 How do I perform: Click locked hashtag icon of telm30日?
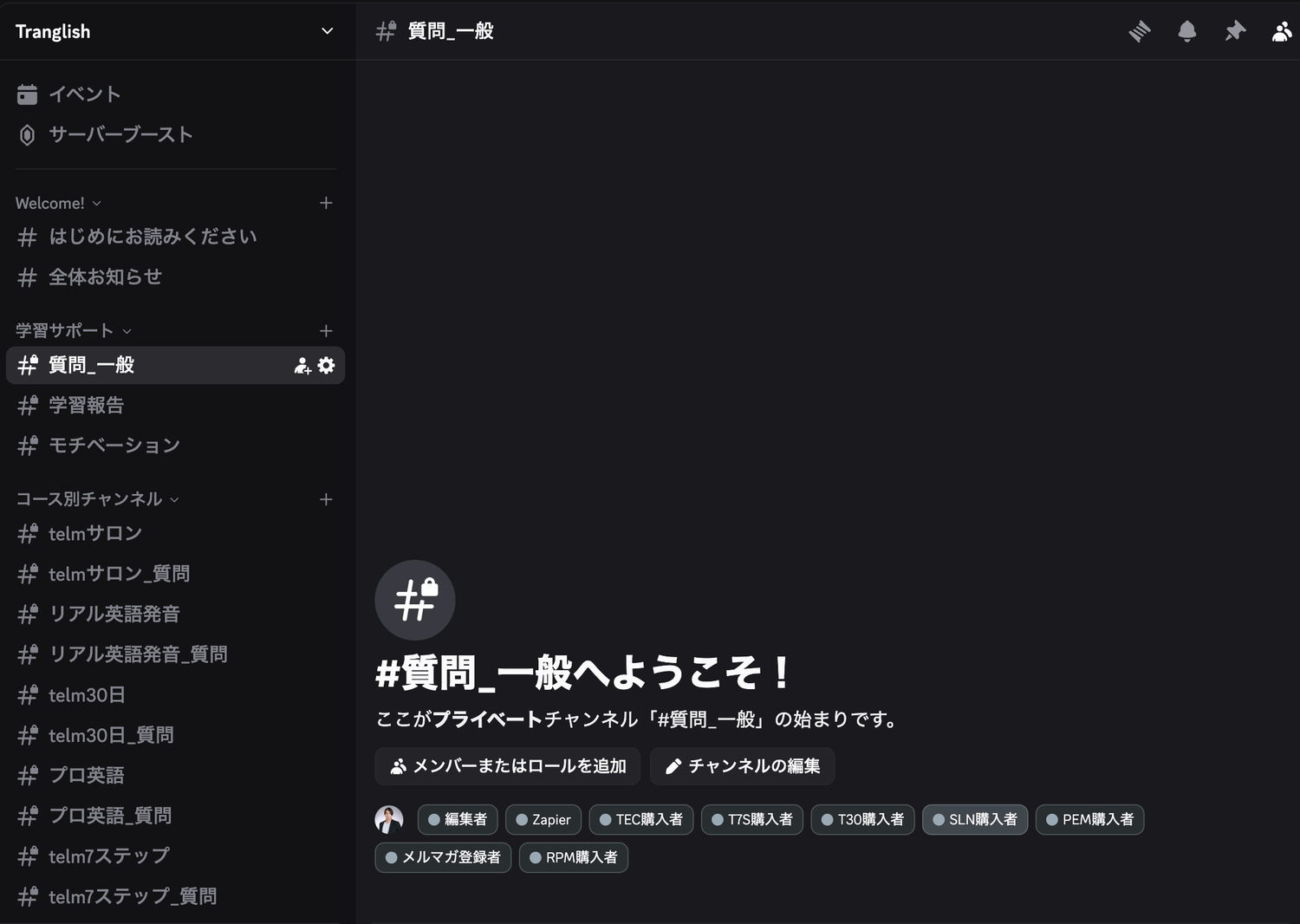pos(28,694)
